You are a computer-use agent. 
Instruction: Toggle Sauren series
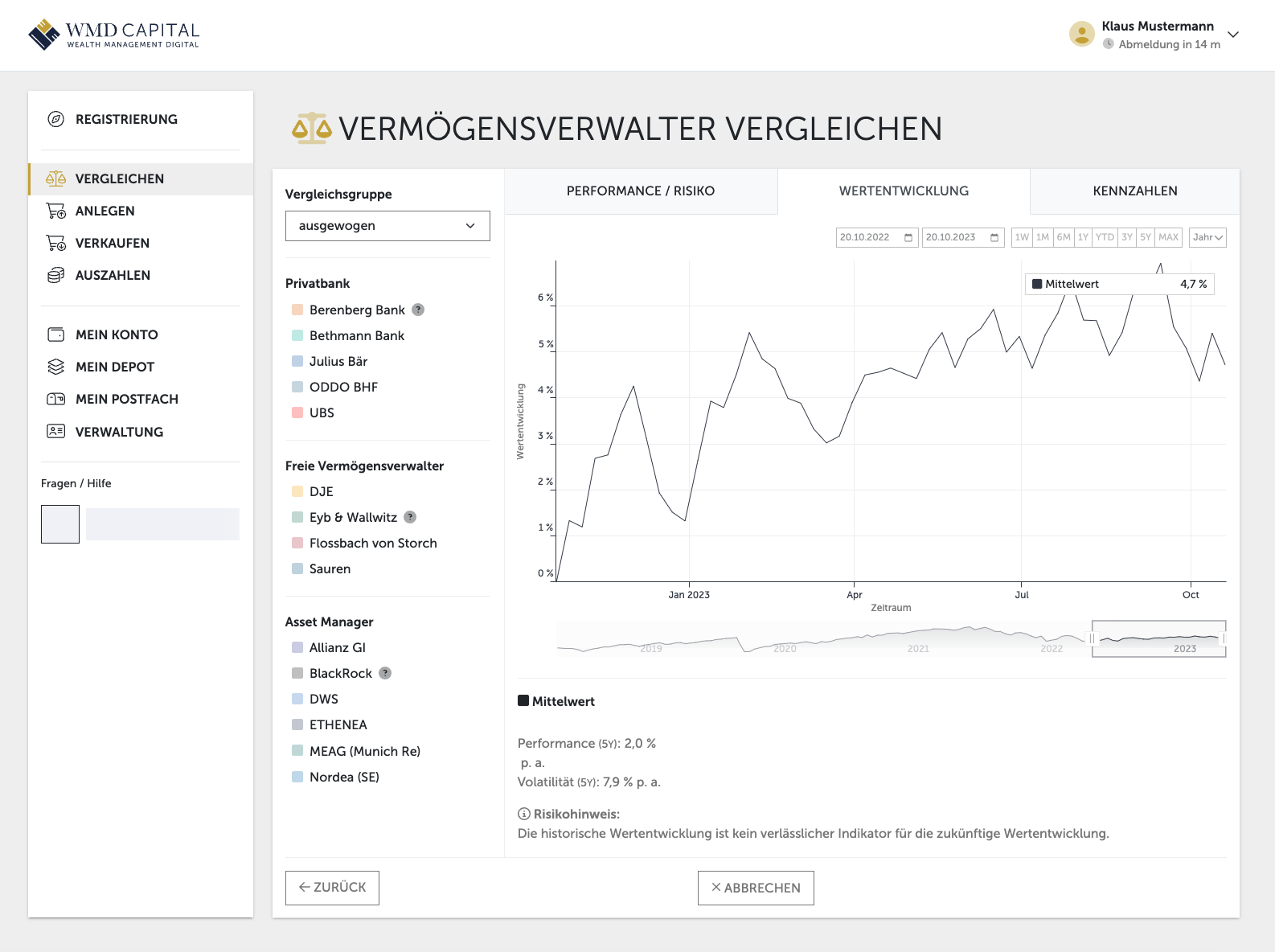pos(322,568)
